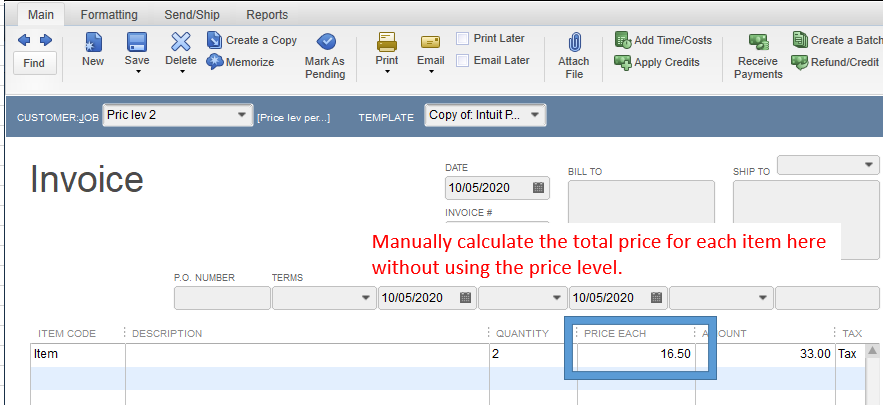Select Item code cell 'Item'
This screenshot has width=883, height=405.
78,354
